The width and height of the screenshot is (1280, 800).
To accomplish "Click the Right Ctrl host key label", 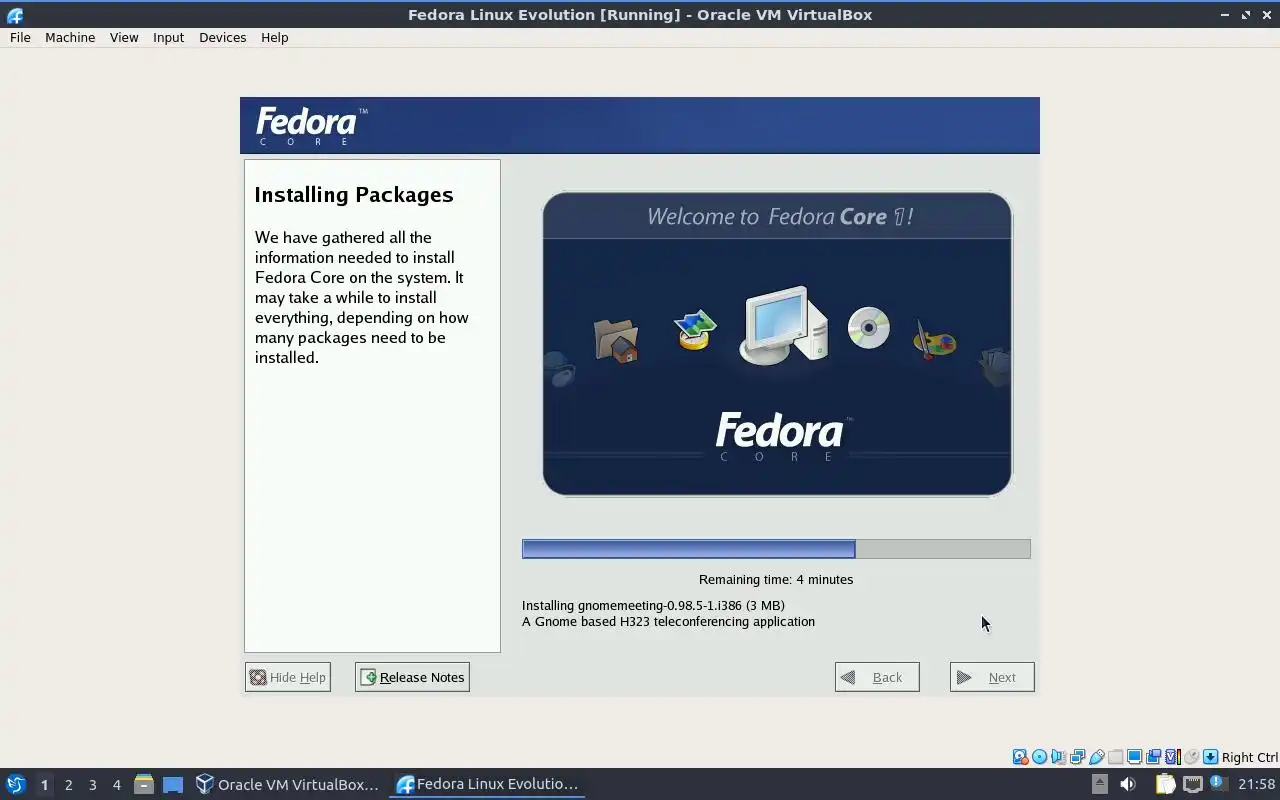I will (x=1250, y=757).
